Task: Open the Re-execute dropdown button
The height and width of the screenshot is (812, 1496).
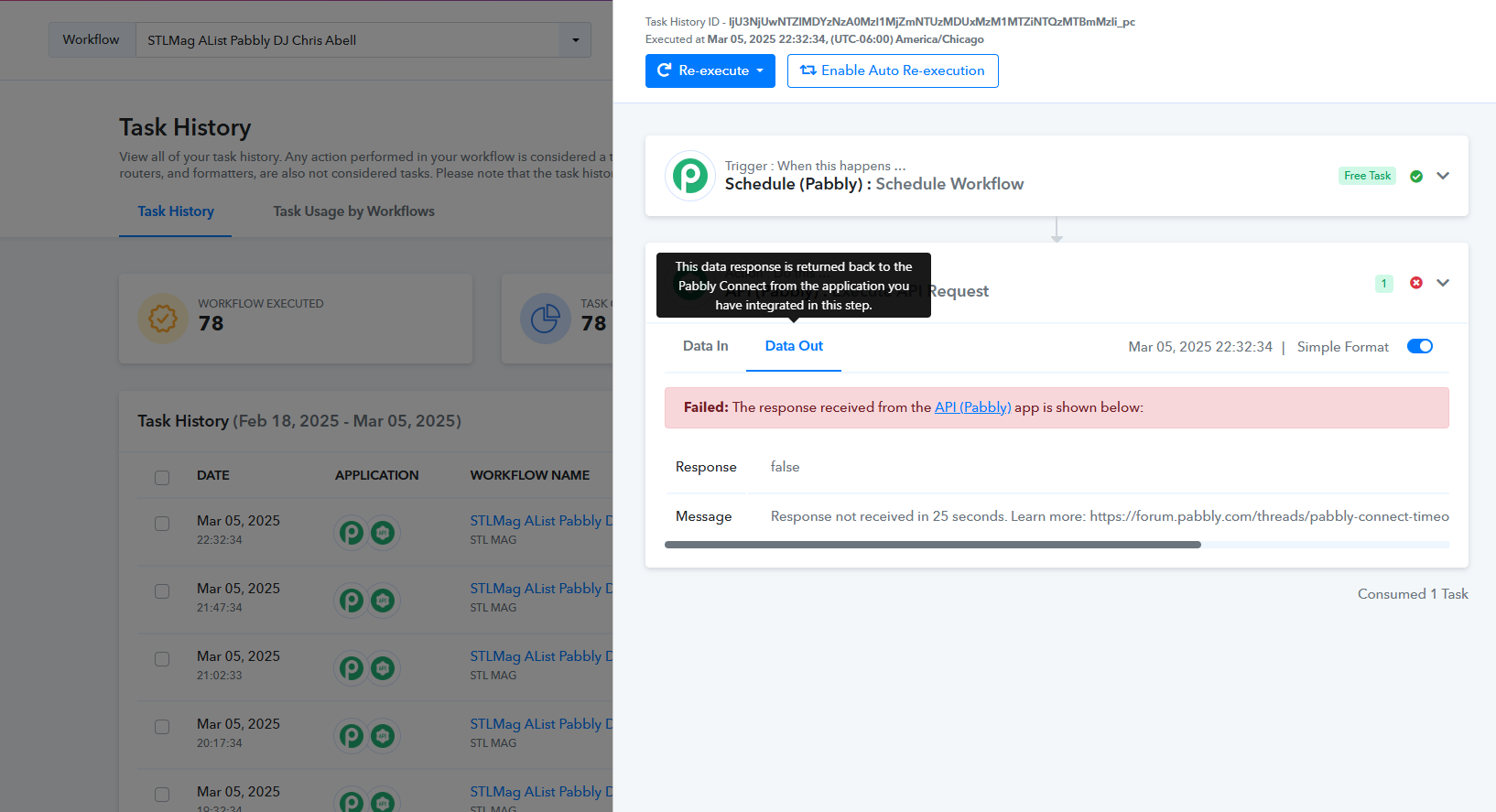Action: tap(710, 70)
